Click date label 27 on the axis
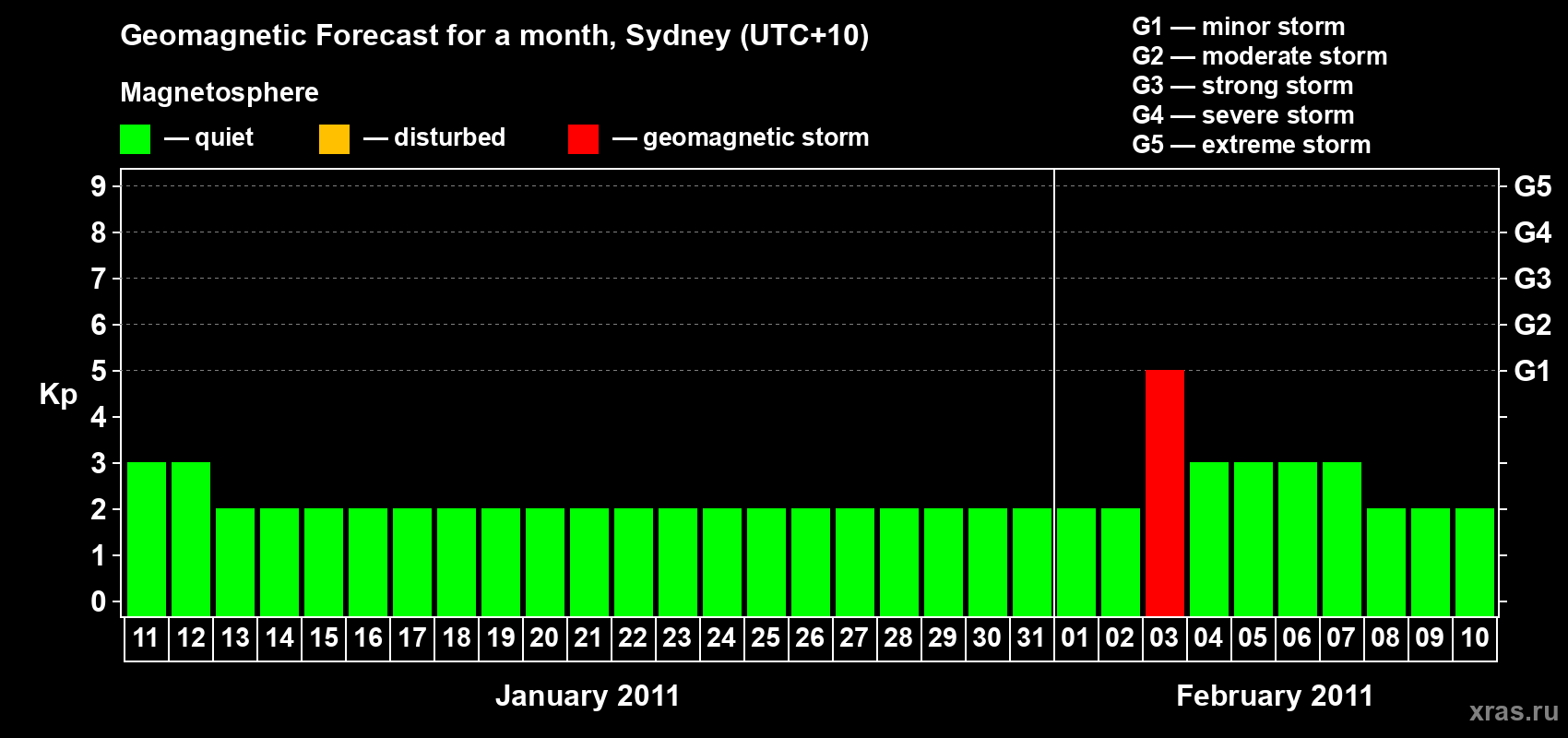This screenshot has width=1568, height=738. tap(854, 637)
